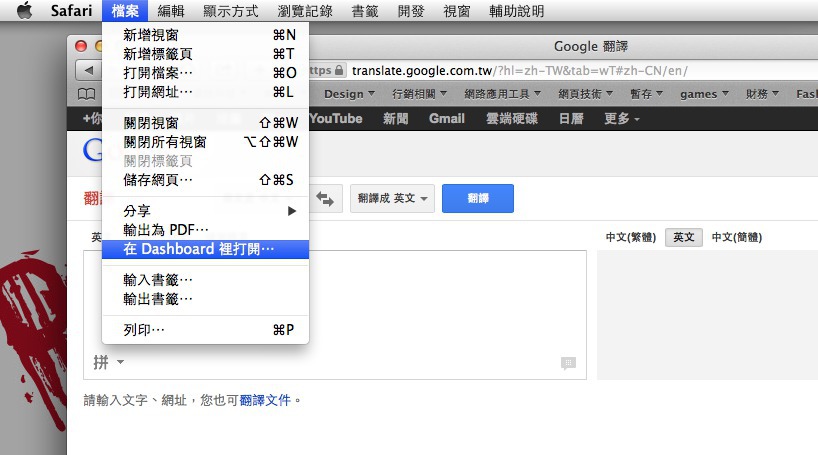Open 暫存 bookmarks folder dropdown

pyautogui.click(x=646, y=94)
